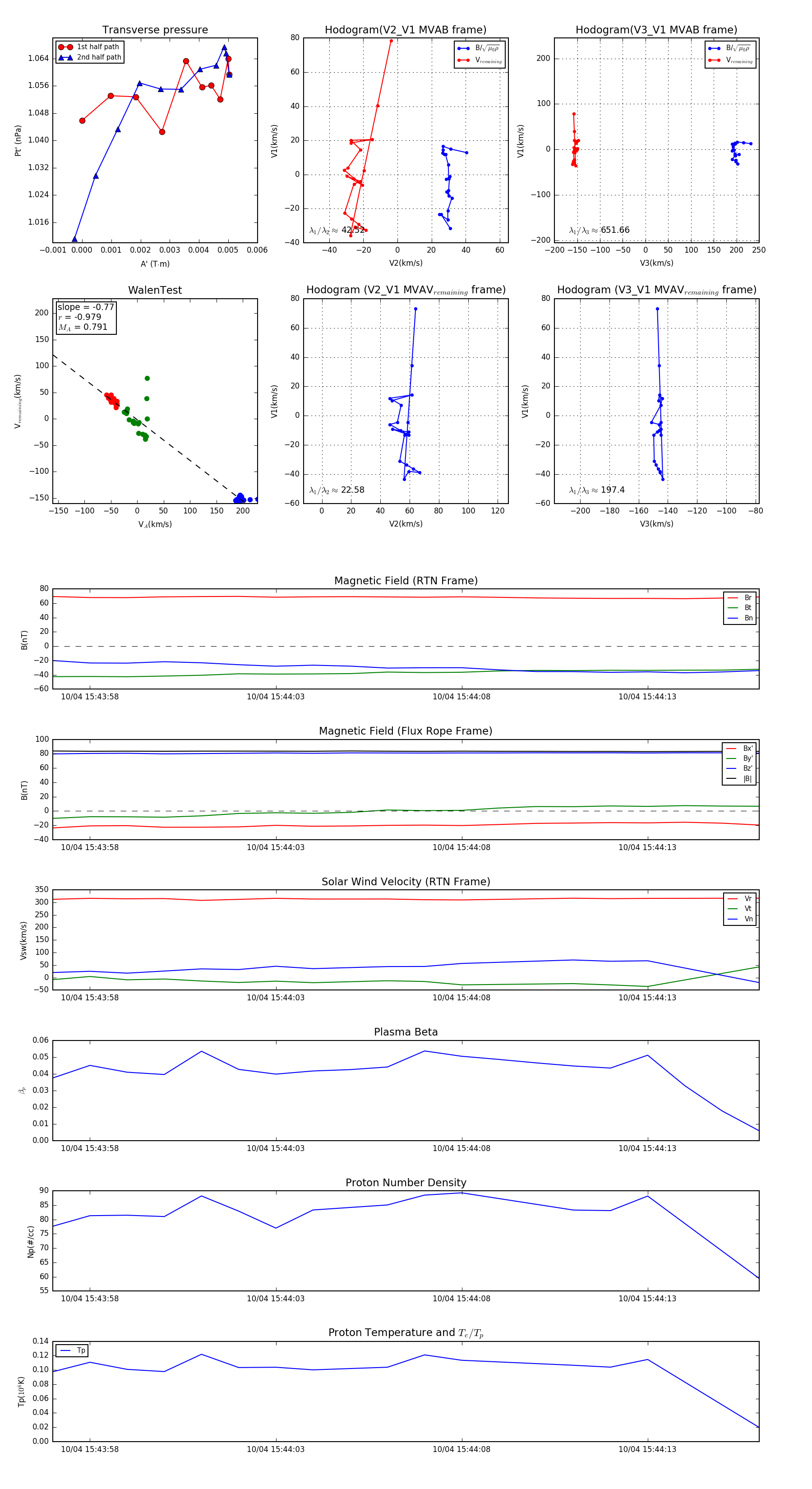Click the slope, r and MA annotation box
The height and width of the screenshot is (1489, 812).
86,317
